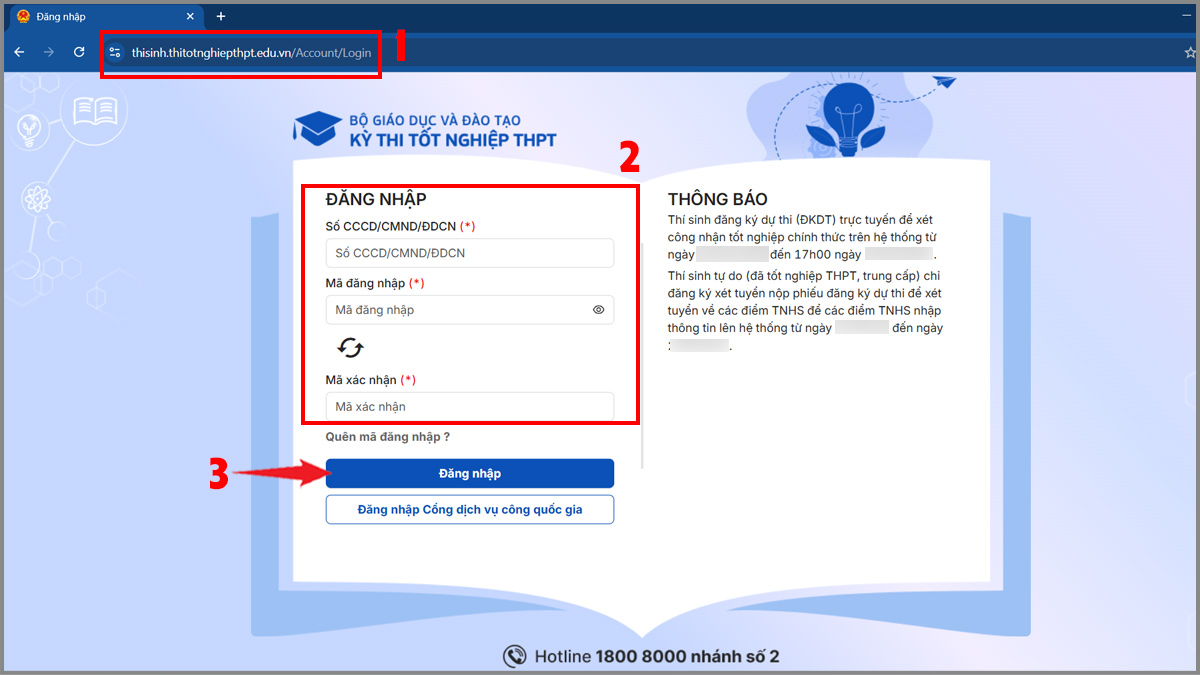
Task: Click the captcha refresh arrows icon
Action: [351, 347]
